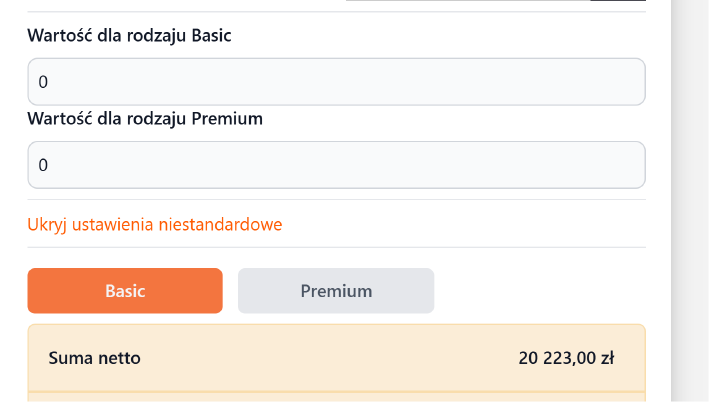Switch to the orange Basic tab
The image size is (709, 402).
pyautogui.click(x=125, y=291)
